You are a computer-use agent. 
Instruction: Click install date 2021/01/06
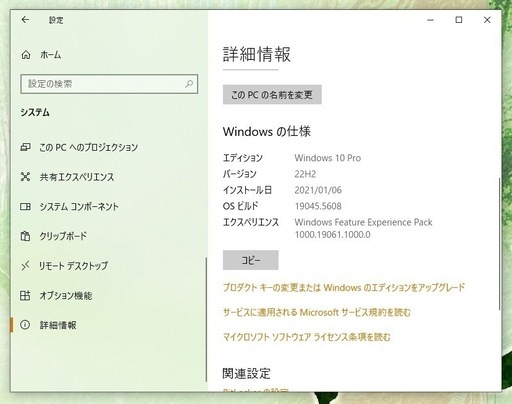(x=318, y=190)
